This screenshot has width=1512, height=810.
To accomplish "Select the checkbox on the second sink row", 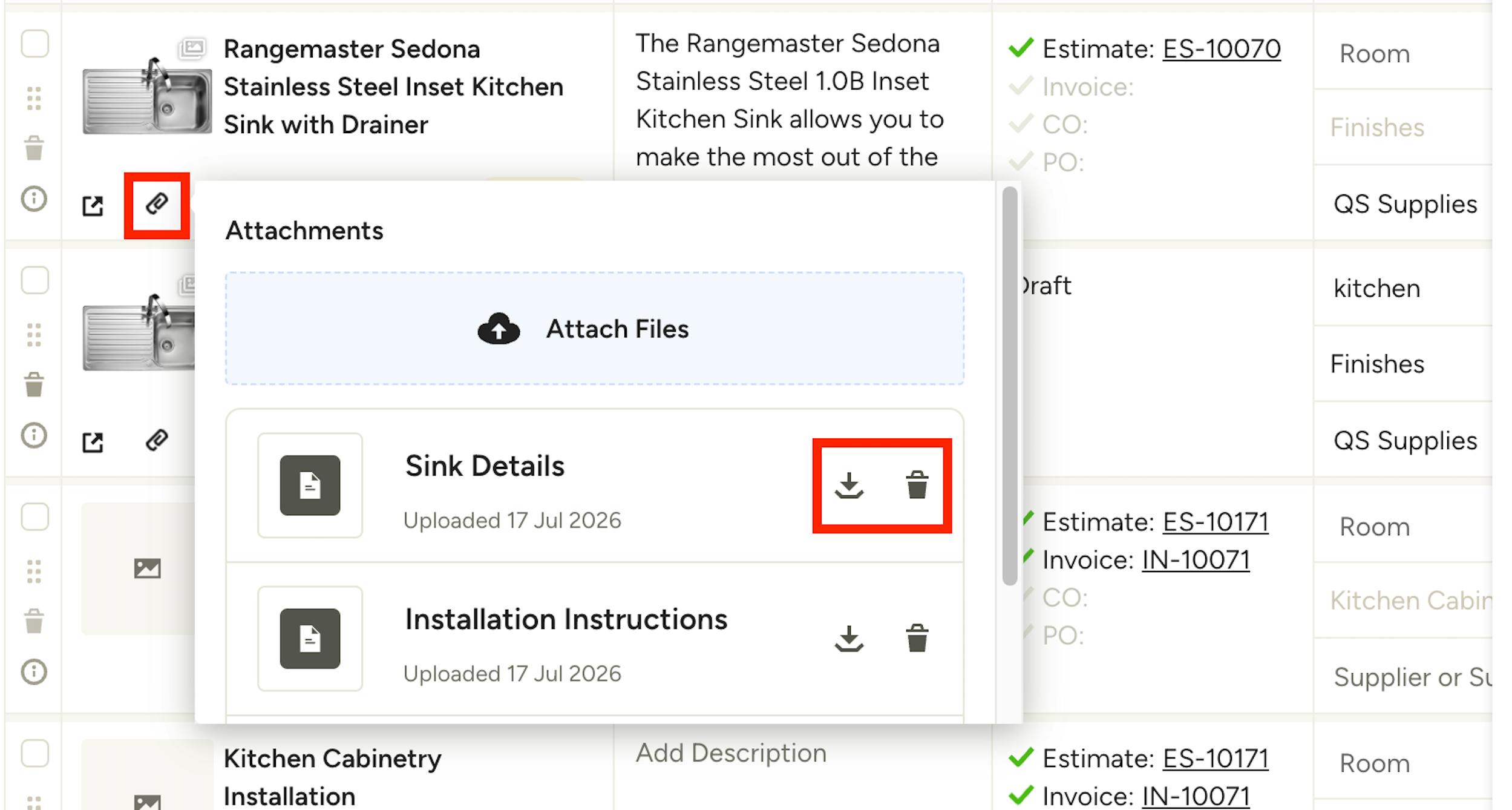I will tap(34, 280).
